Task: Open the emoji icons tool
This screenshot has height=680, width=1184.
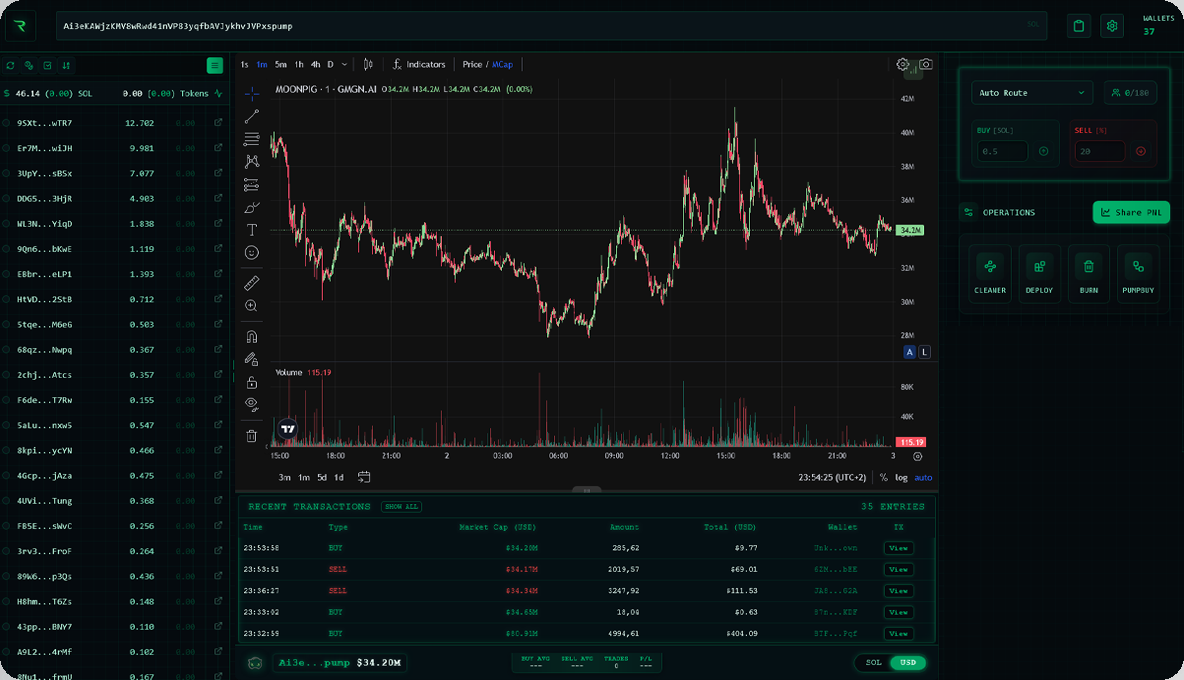Action: (x=251, y=253)
